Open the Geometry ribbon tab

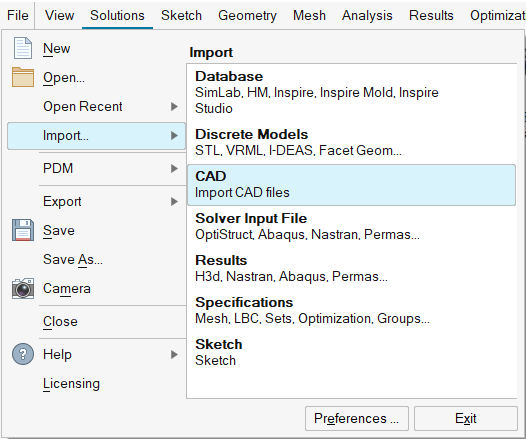pyautogui.click(x=247, y=15)
